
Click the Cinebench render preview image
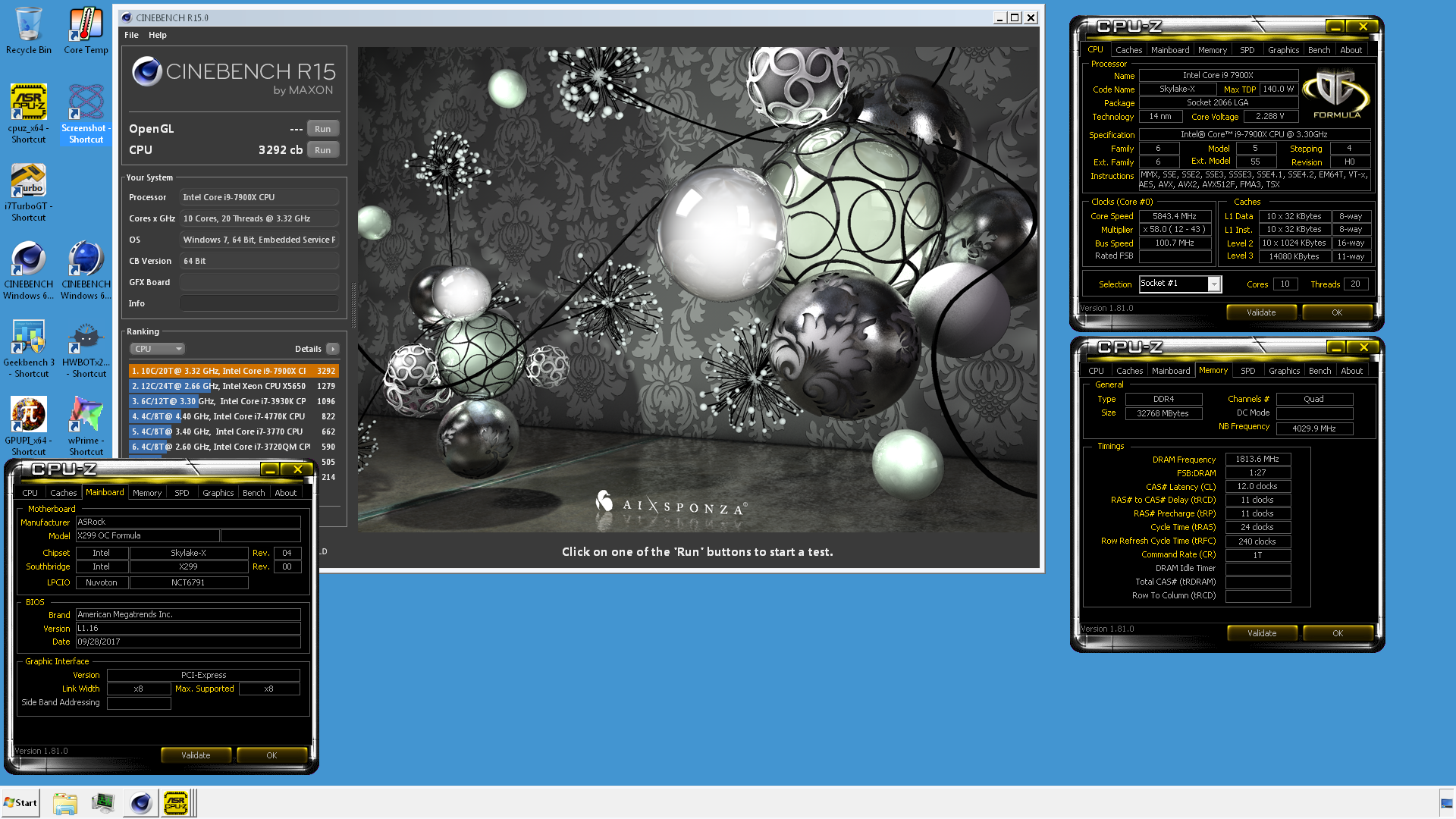[698, 290]
